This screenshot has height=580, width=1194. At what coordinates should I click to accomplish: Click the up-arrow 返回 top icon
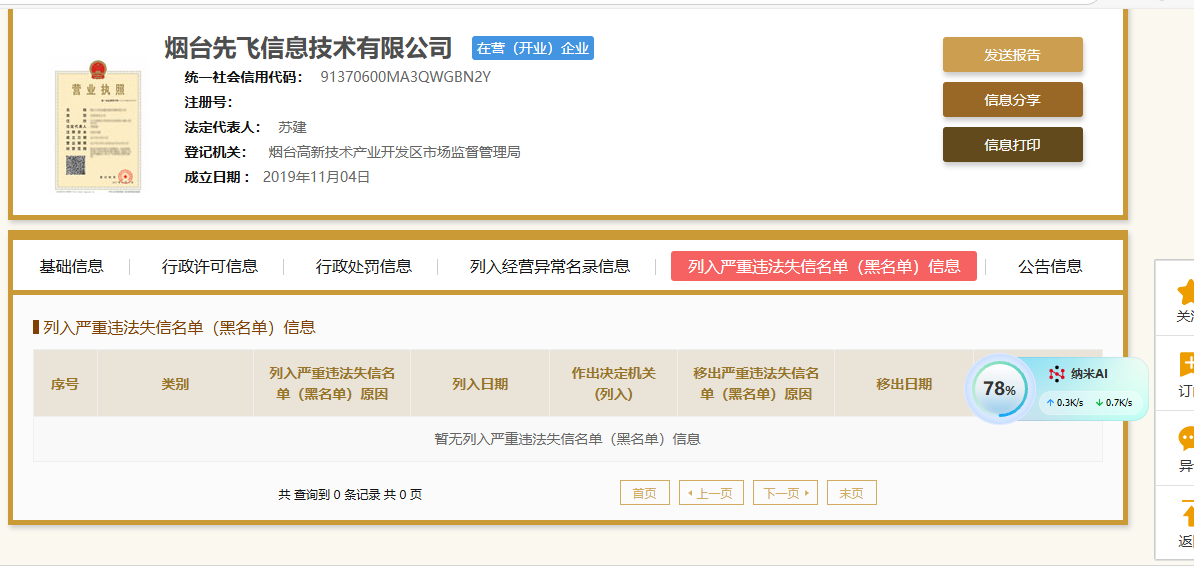[1186, 514]
